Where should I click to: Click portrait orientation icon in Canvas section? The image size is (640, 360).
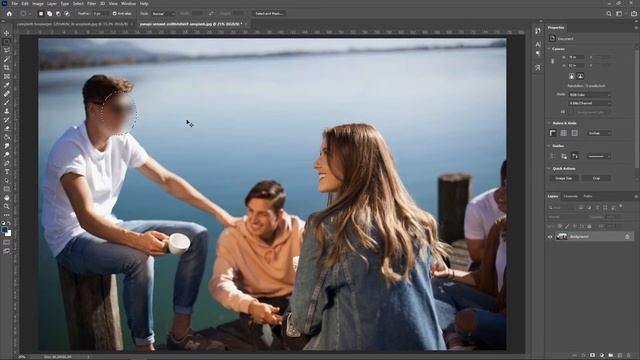(571, 76)
